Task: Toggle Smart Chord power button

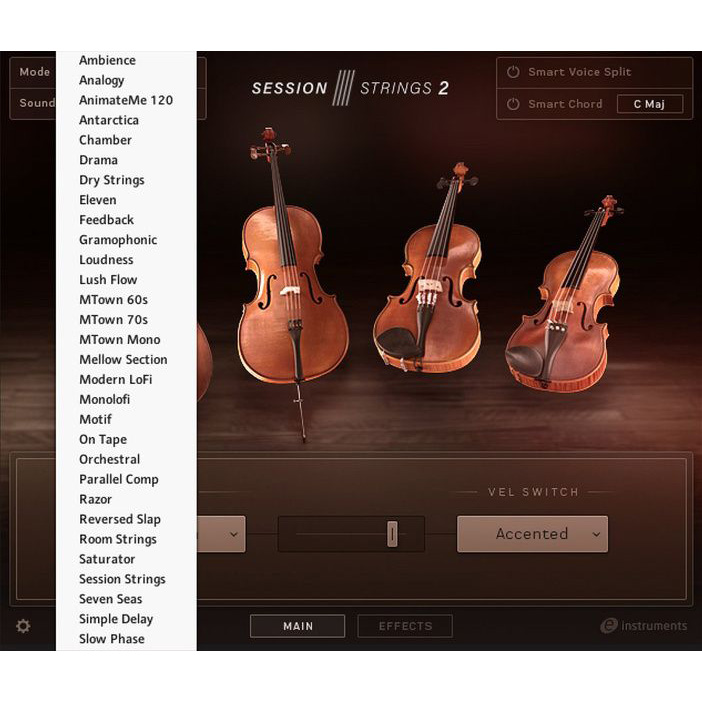Action: point(513,104)
